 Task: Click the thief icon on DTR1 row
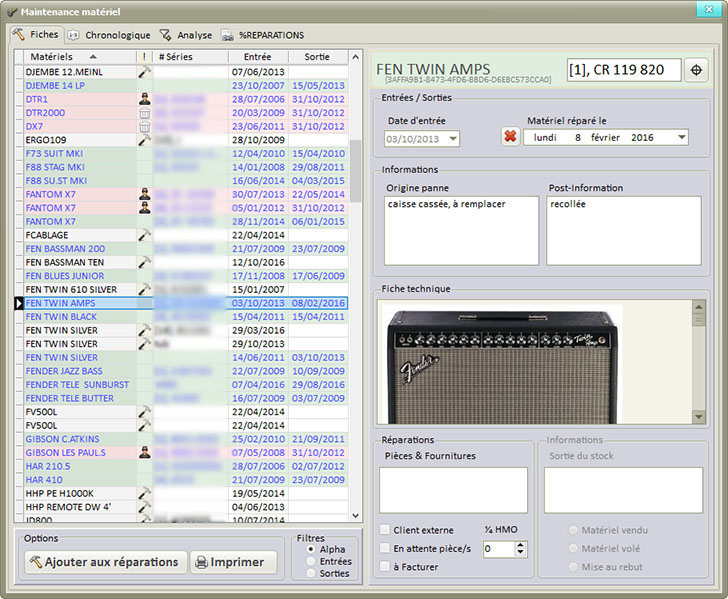144,100
